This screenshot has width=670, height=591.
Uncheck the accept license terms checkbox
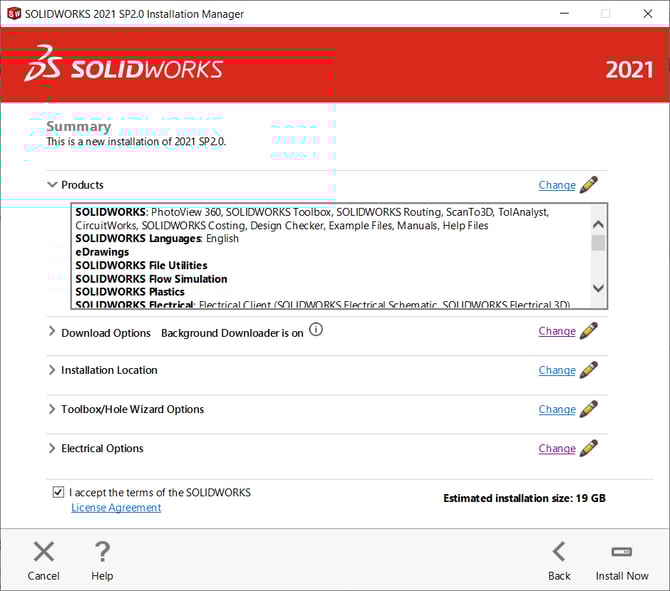pos(58,493)
